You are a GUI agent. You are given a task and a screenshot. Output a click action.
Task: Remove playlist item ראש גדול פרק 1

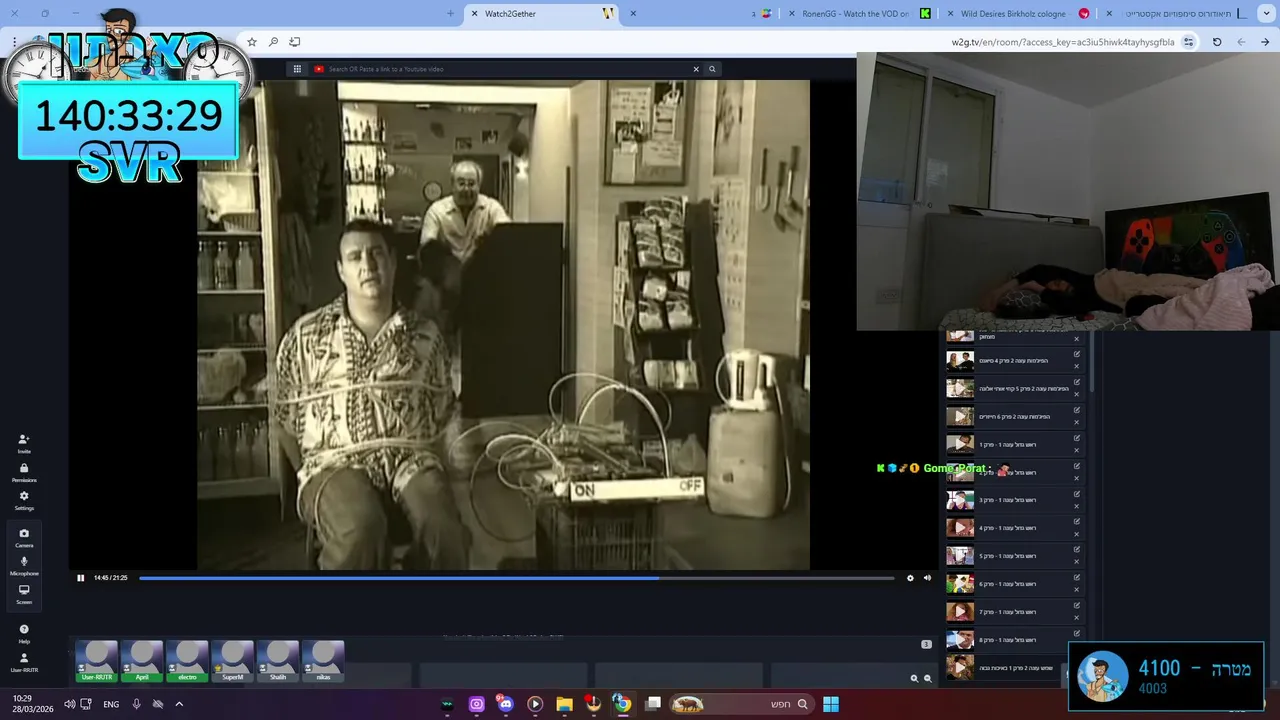pos(1077,450)
